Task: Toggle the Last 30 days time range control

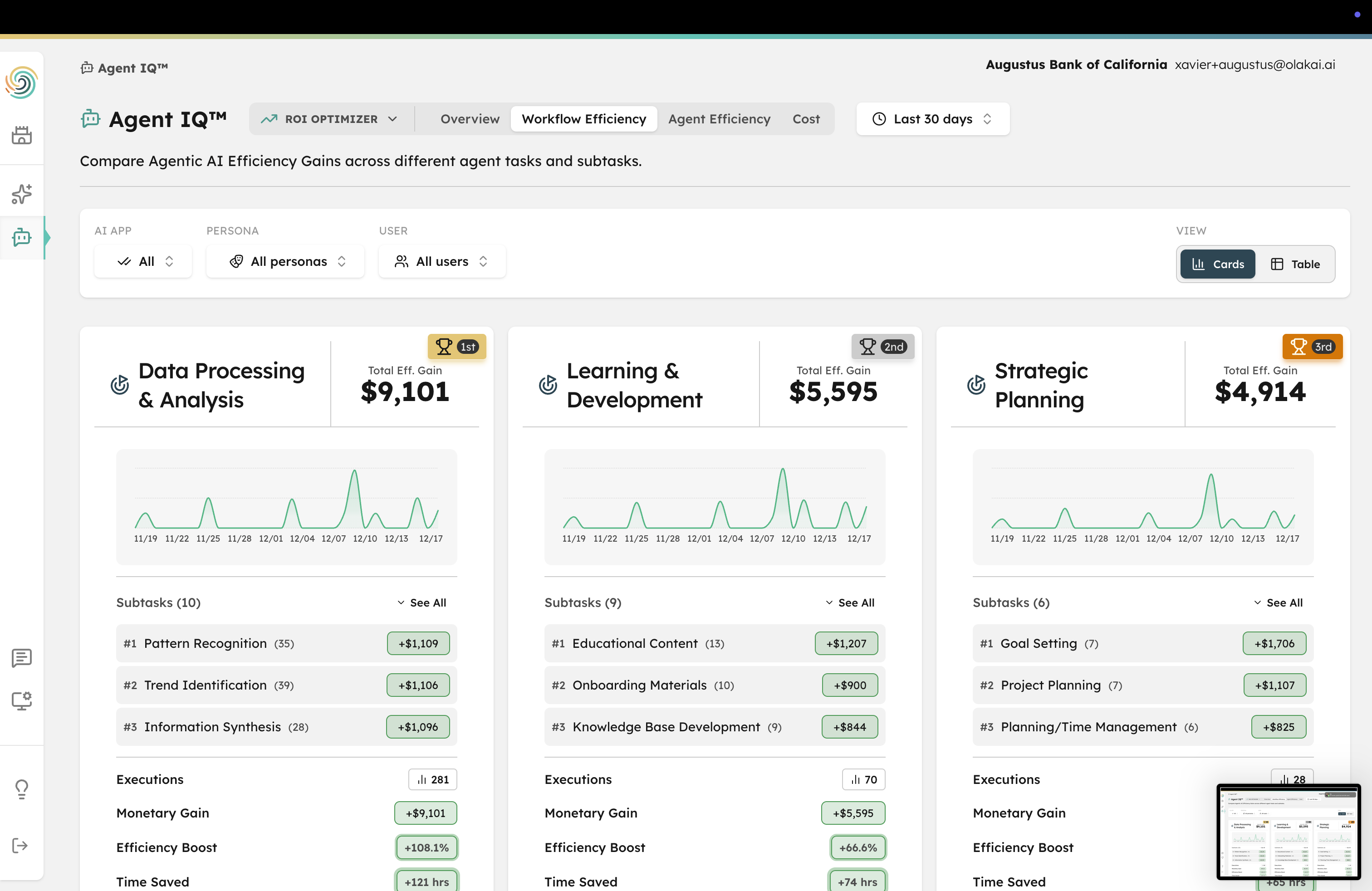Action: (932, 119)
